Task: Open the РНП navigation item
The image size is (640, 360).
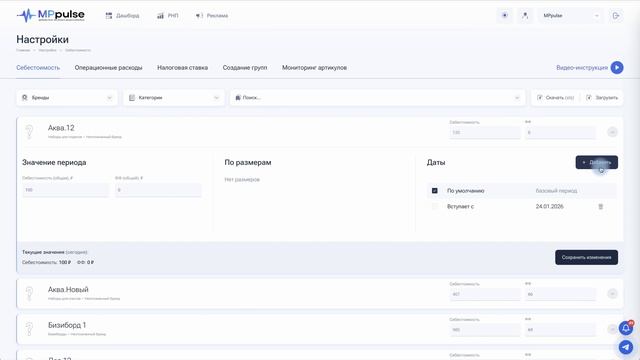Action: click(168, 16)
